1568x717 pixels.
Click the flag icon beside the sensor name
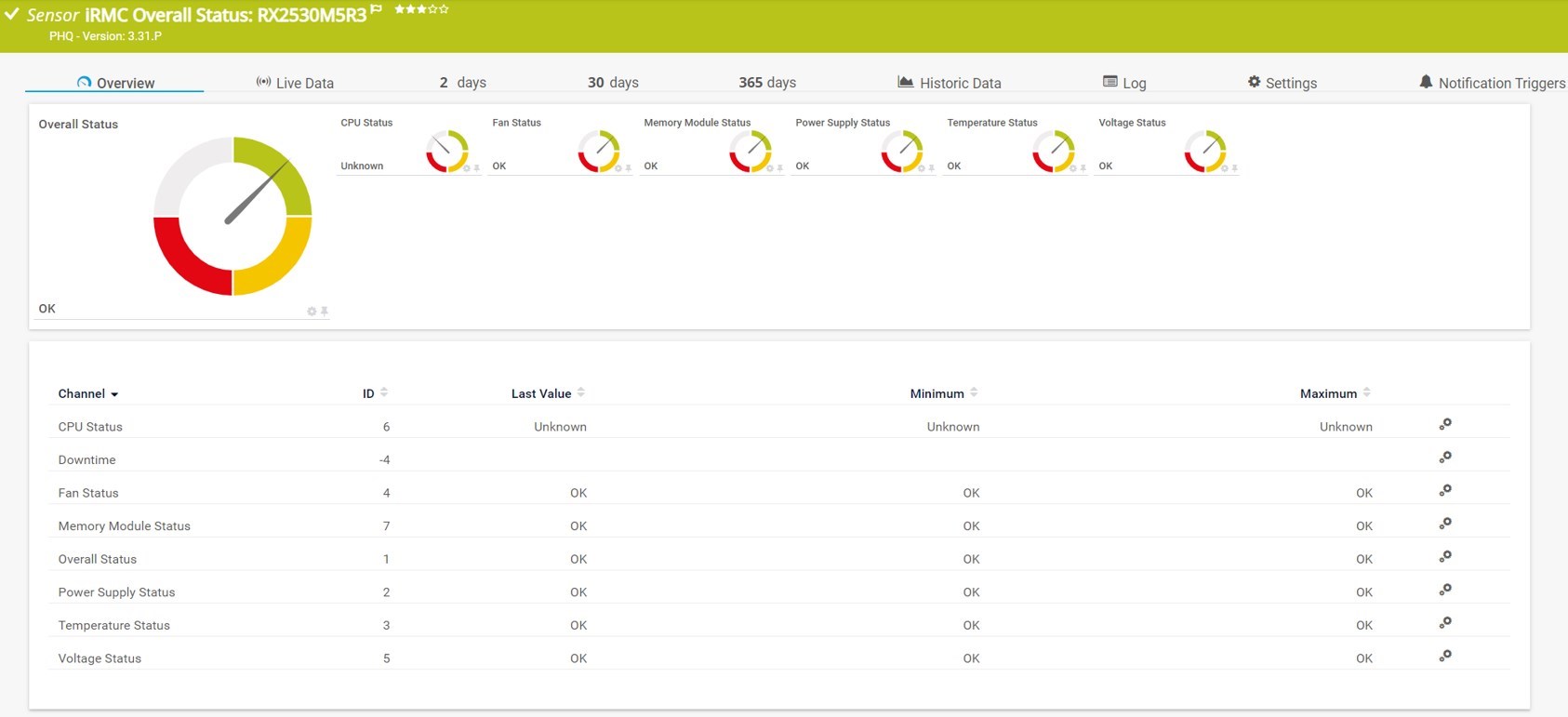[376, 8]
